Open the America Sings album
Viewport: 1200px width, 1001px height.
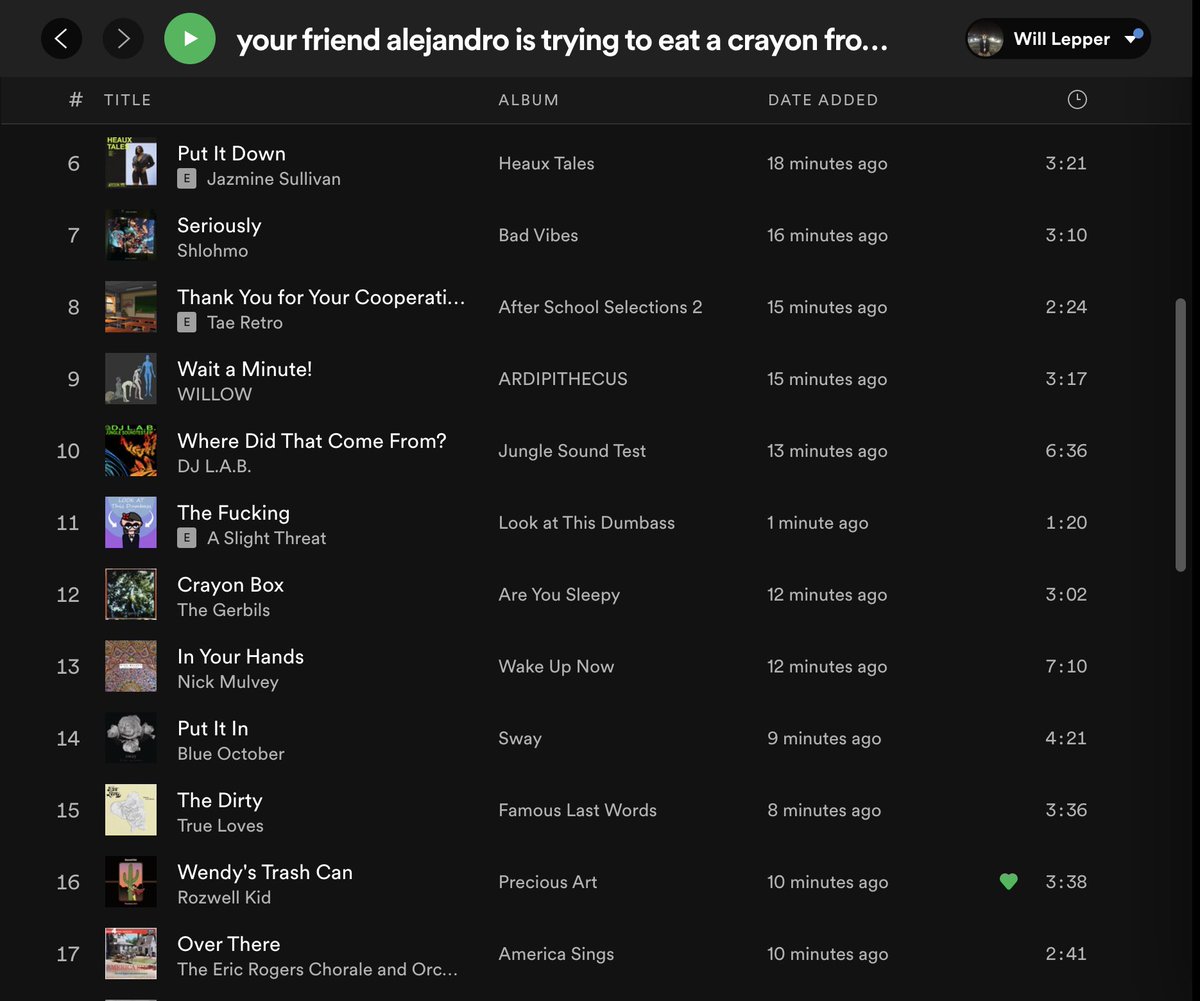coord(557,956)
